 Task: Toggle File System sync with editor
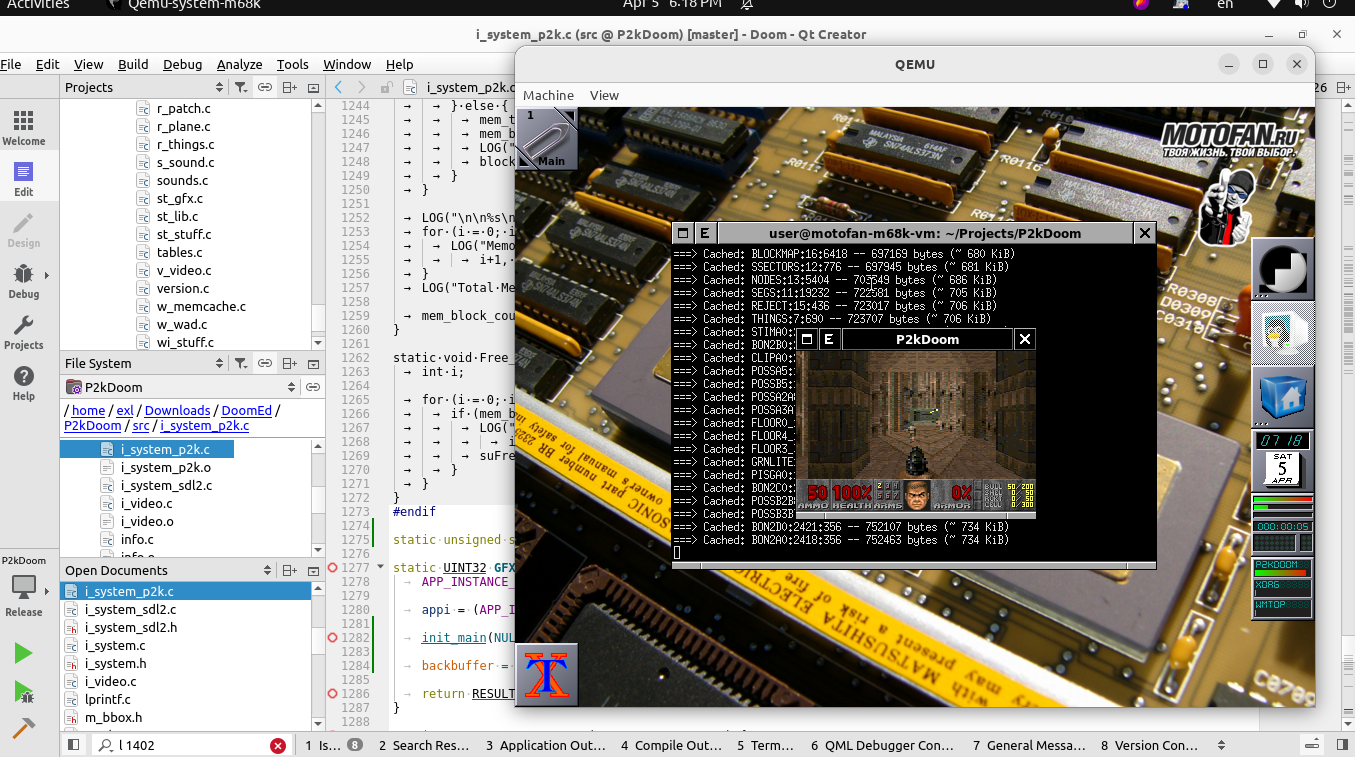click(265, 364)
